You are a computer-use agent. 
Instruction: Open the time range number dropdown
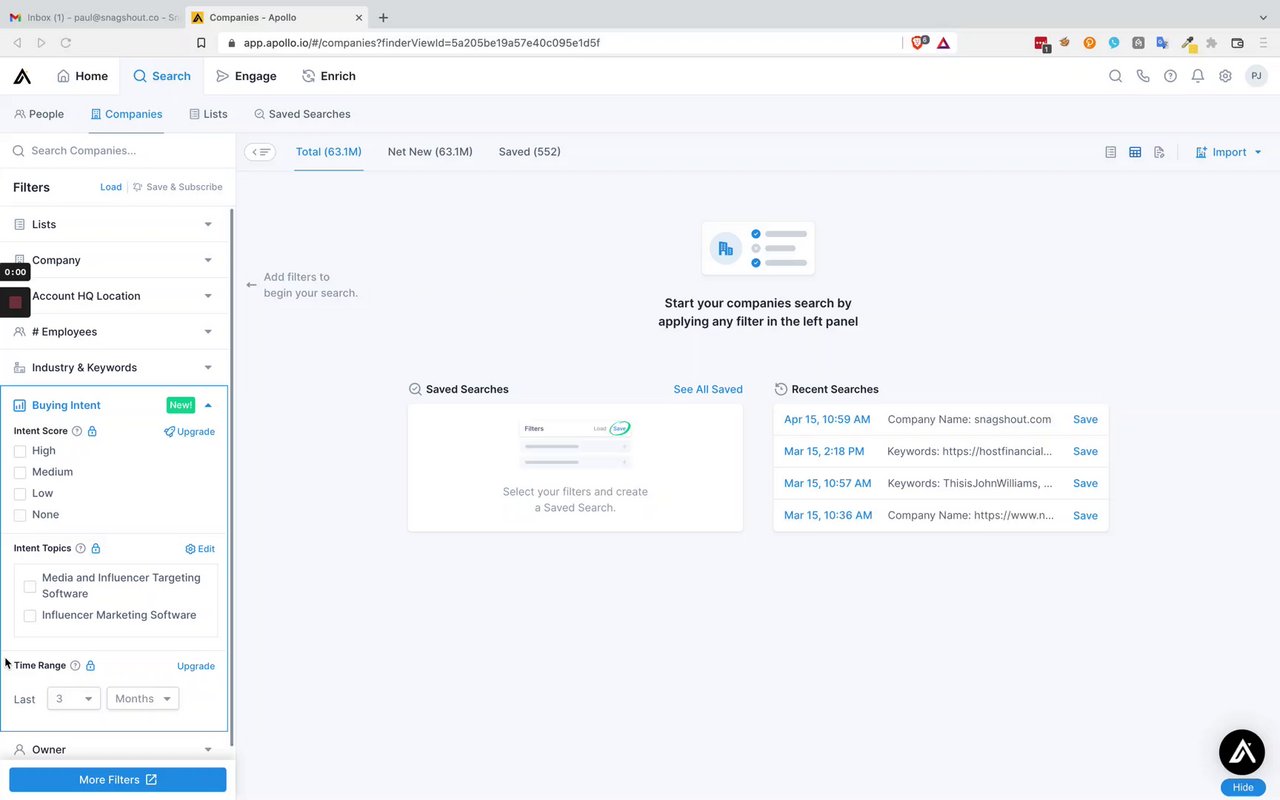click(74, 699)
